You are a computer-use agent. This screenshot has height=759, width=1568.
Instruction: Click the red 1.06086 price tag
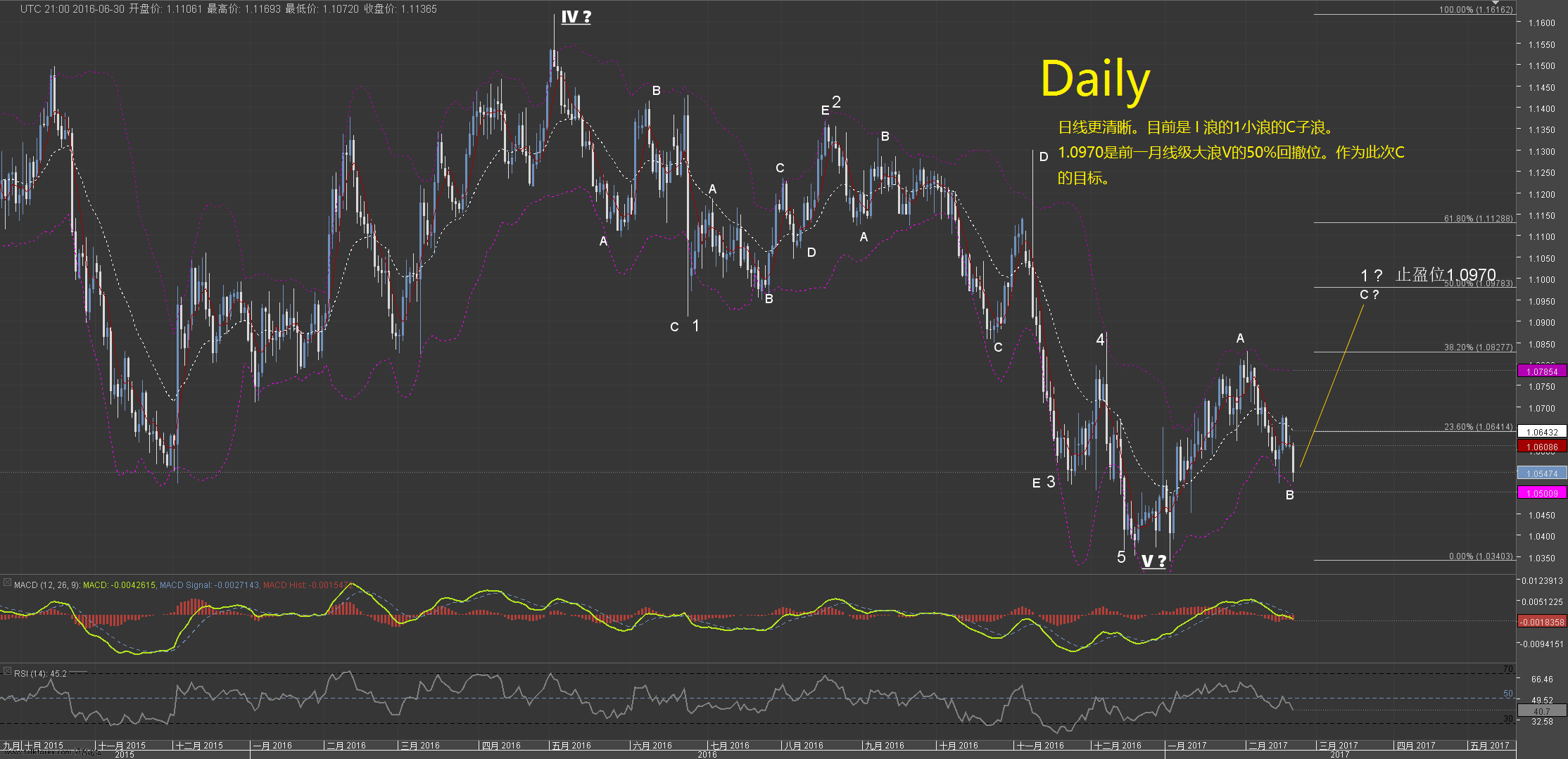pos(1542,447)
